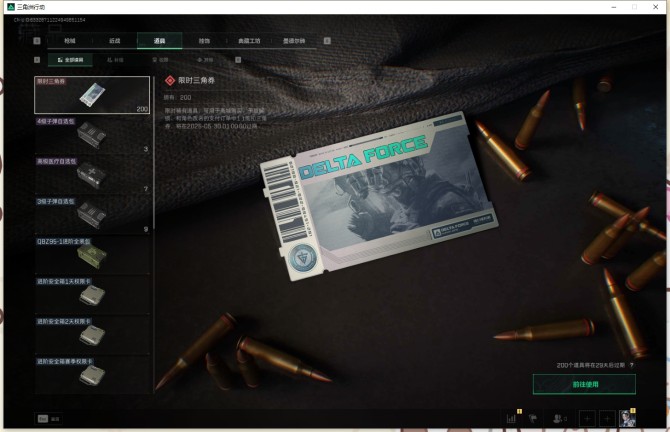The height and width of the screenshot is (432, 670).
Task: Open the 枪械 (firearms) tab
Action: tap(70, 41)
